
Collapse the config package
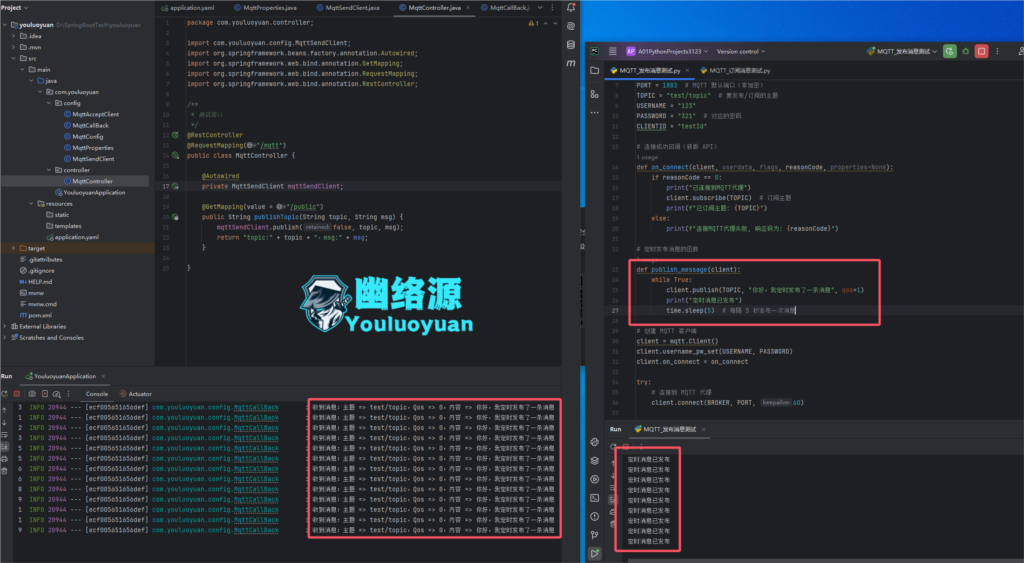point(49,103)
